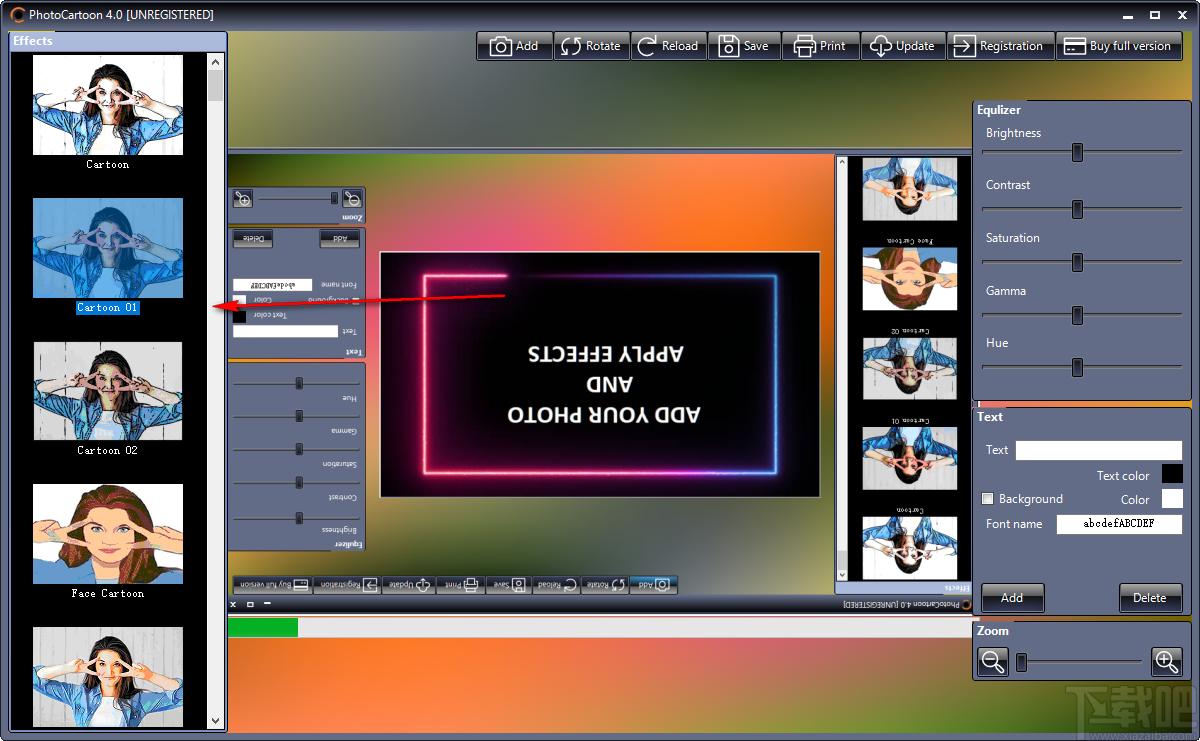1200x741 pixels.
Task: Select the Cartoon 02 effect thumbnail
Action: click(x=108, y=391)
